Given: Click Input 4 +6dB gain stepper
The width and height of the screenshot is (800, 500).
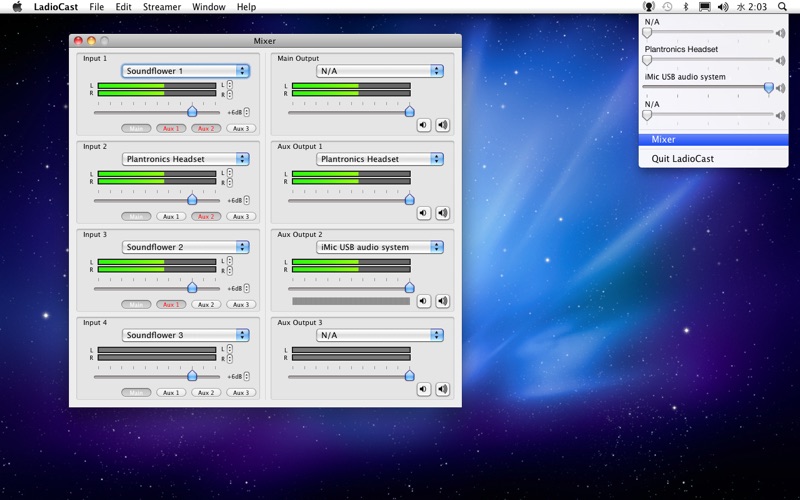Looking at the screenshot, I should coord(246,377).
